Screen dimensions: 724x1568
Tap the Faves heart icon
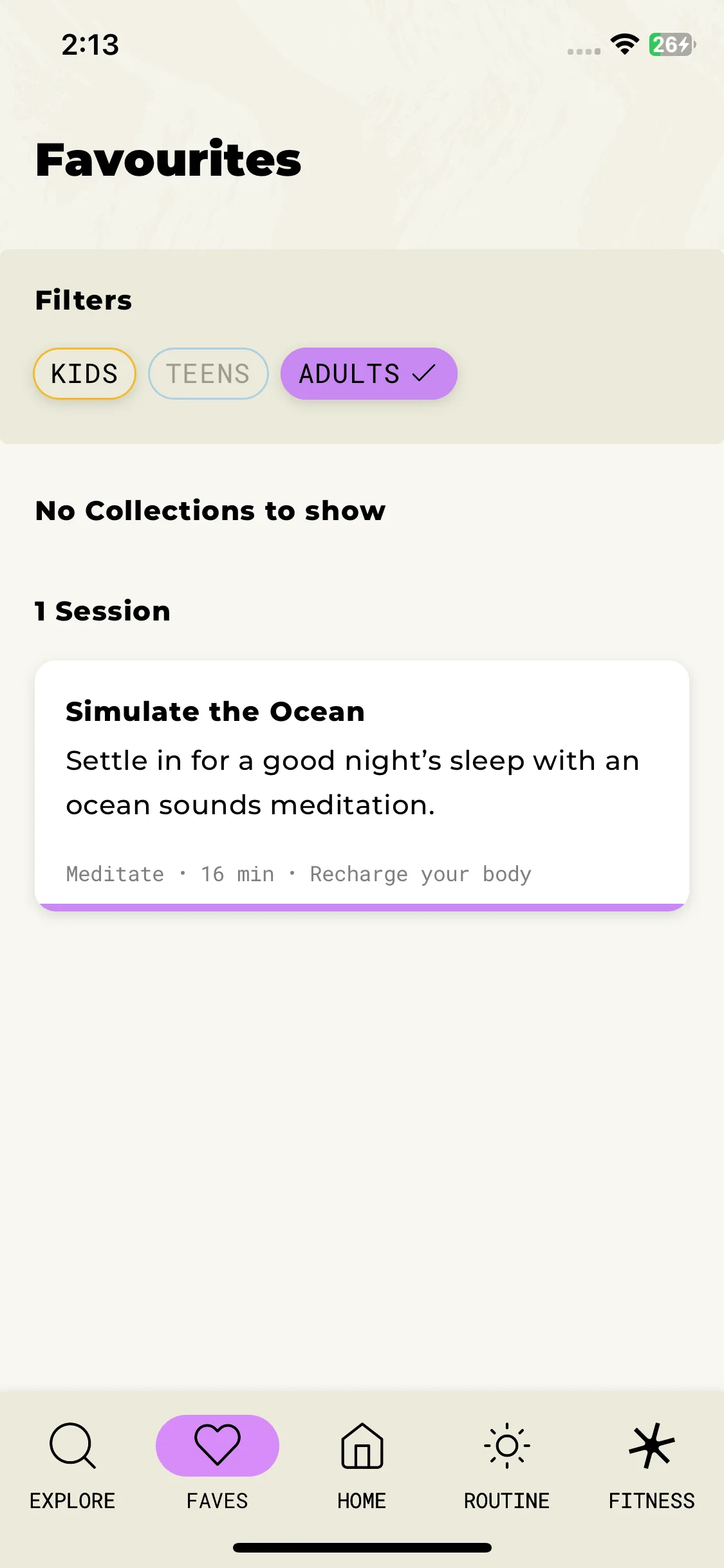(218, 1445)
